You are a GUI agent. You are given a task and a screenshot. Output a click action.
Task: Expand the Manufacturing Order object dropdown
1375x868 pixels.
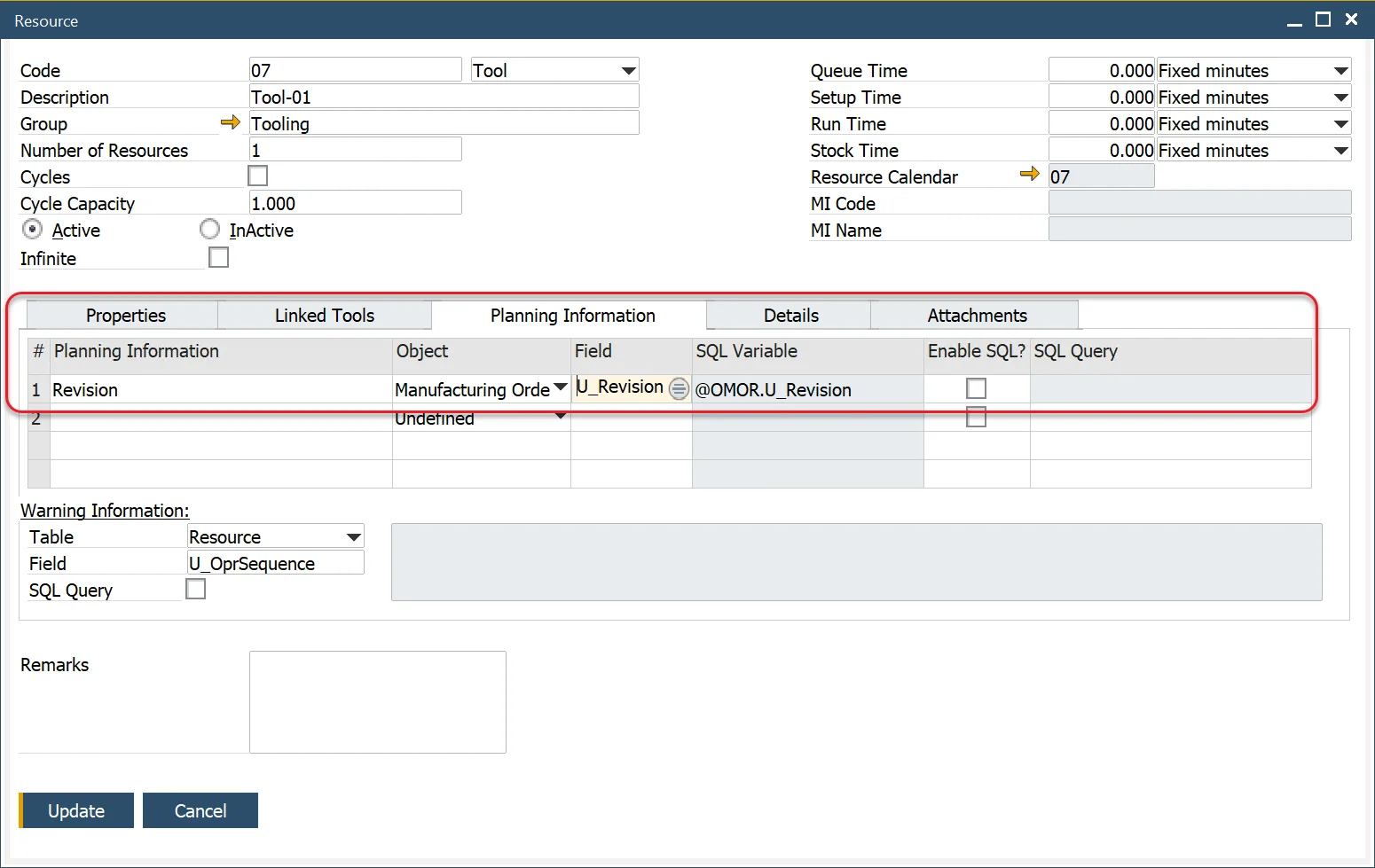point(560,387)
